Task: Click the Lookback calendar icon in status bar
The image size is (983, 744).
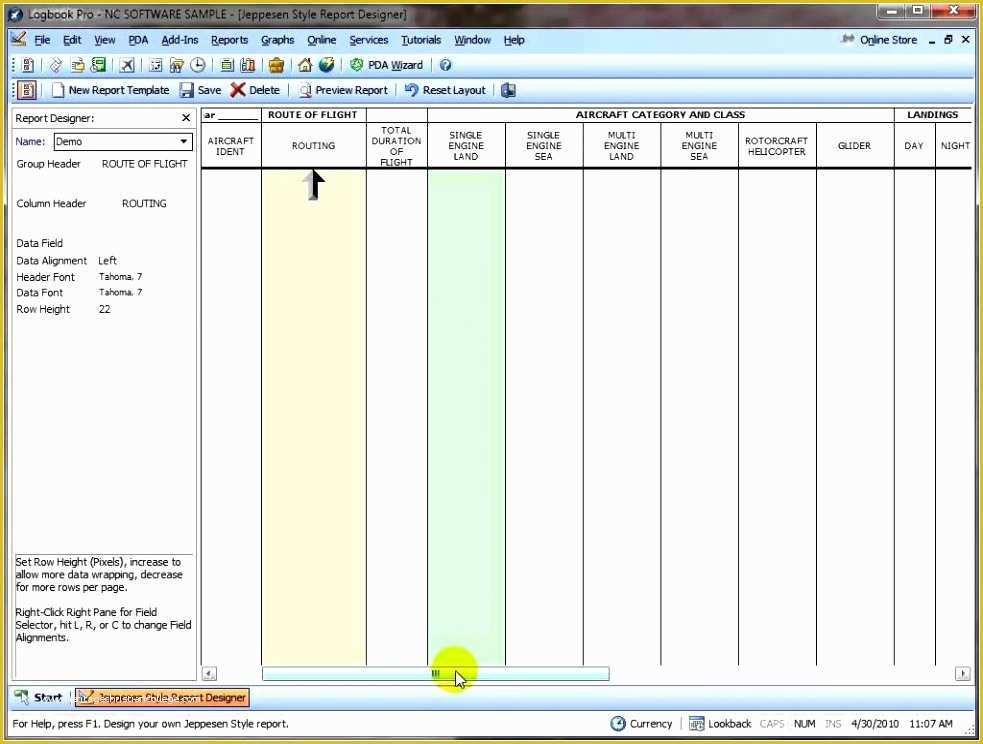Action: coord(697,723)
